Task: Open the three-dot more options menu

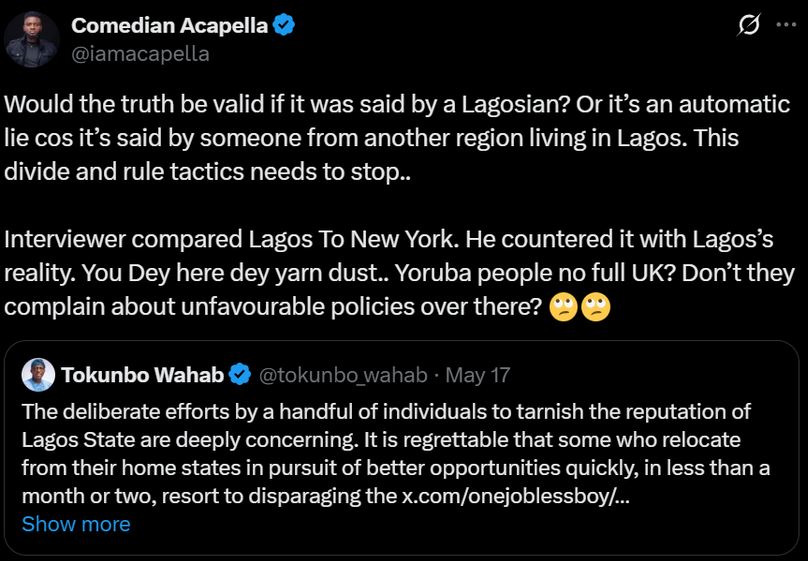Action: click(x=784, y=27)
